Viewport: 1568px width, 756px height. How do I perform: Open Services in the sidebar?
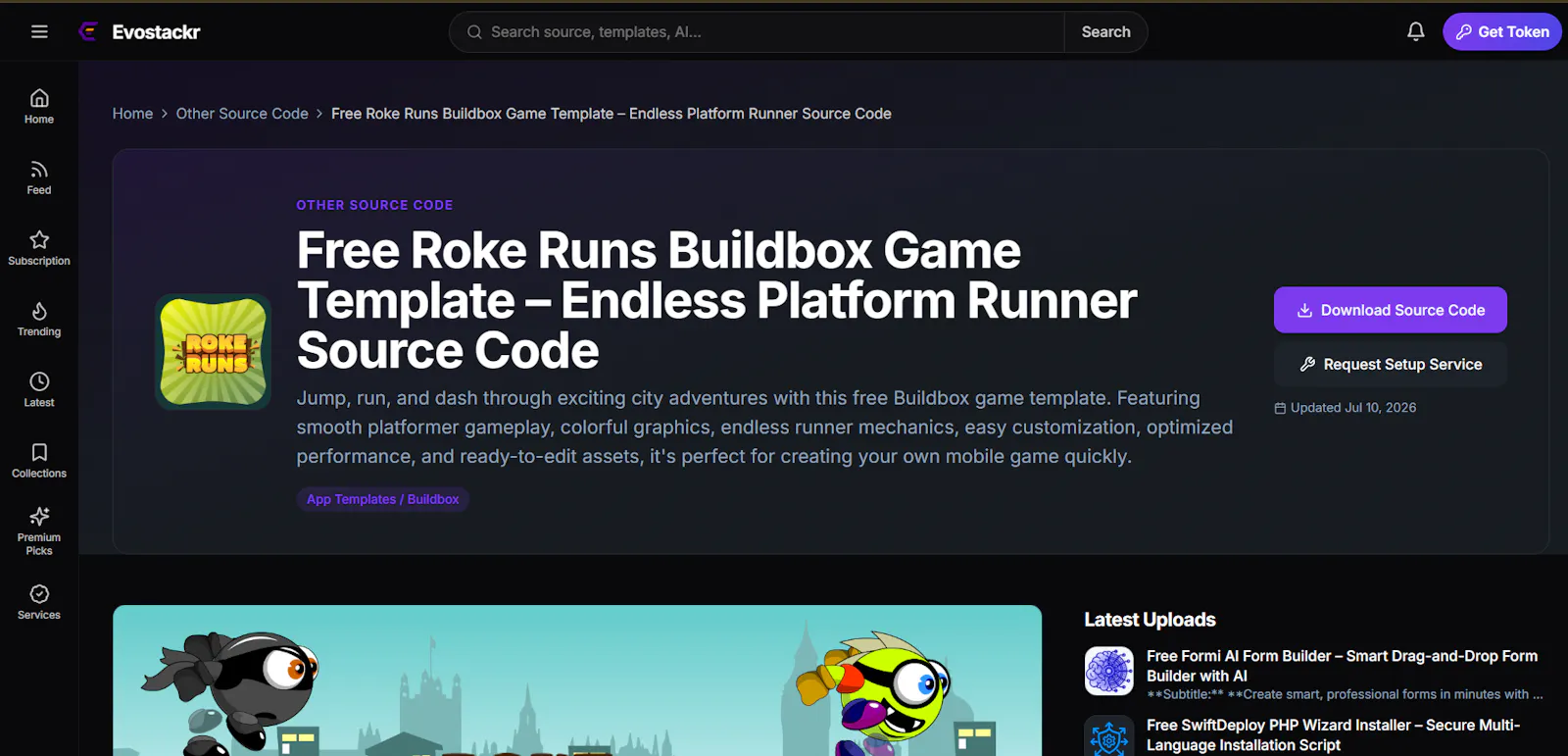[39, 602]
